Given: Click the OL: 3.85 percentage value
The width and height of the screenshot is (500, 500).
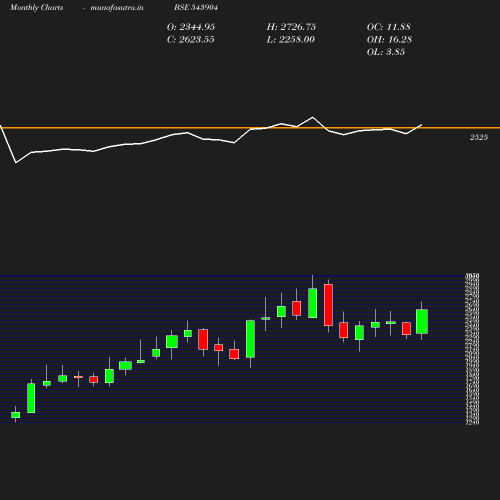Looking at the screenshot, I should point(386,52).
